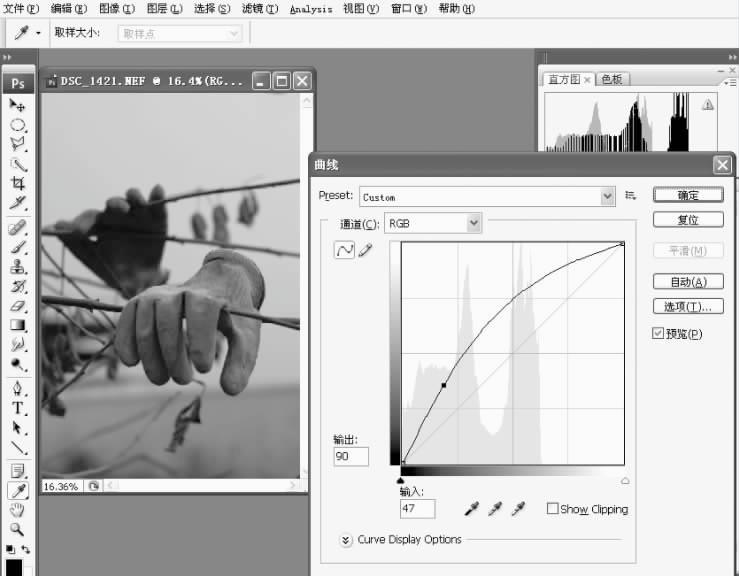The height and width of the screenshot is (576, 739).
Task: Open the preset options menu icon
Action: (630, 195)
